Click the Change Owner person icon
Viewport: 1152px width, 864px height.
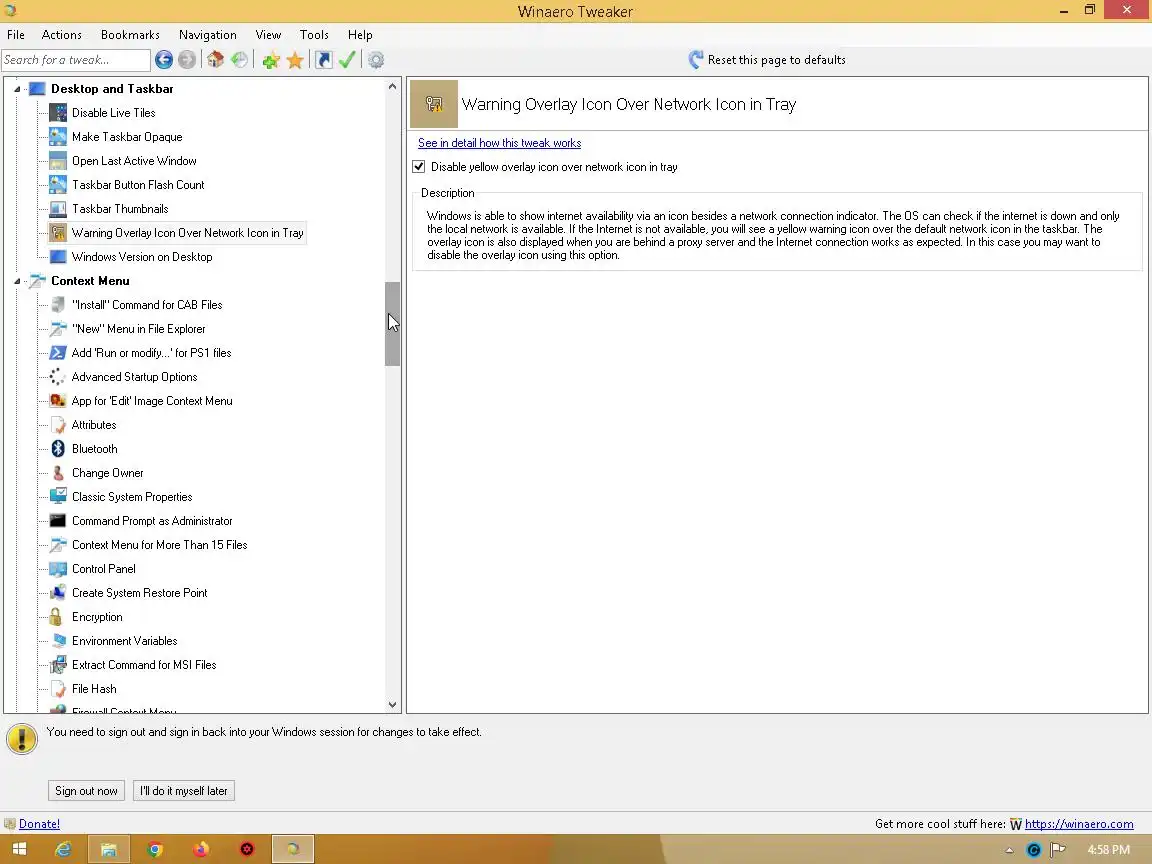[x=58, y=473]
